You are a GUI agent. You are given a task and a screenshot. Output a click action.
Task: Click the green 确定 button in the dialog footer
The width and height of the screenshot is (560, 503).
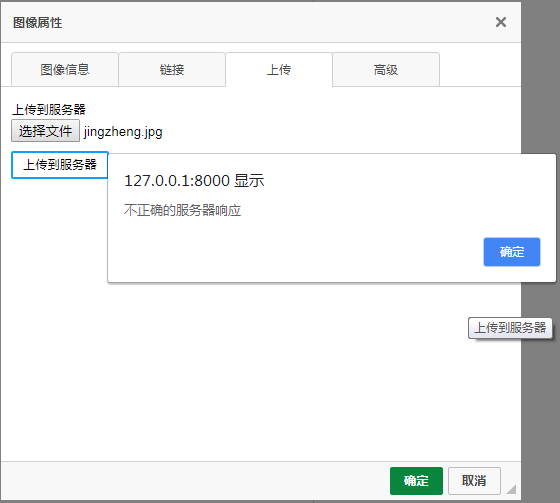click(x=416, y=481)
